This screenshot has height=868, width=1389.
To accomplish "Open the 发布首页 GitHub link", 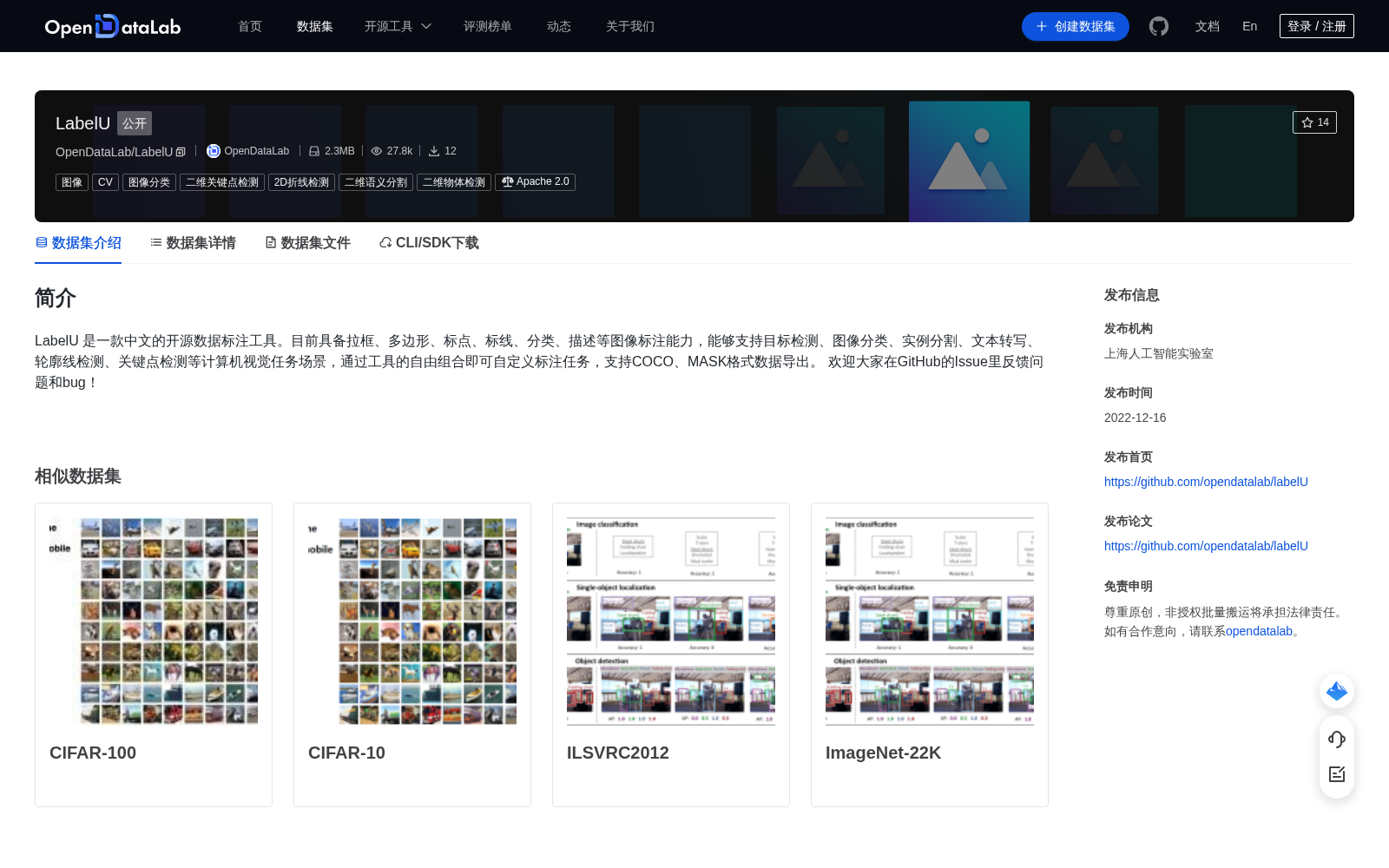I will click(x=1206, y=482).
